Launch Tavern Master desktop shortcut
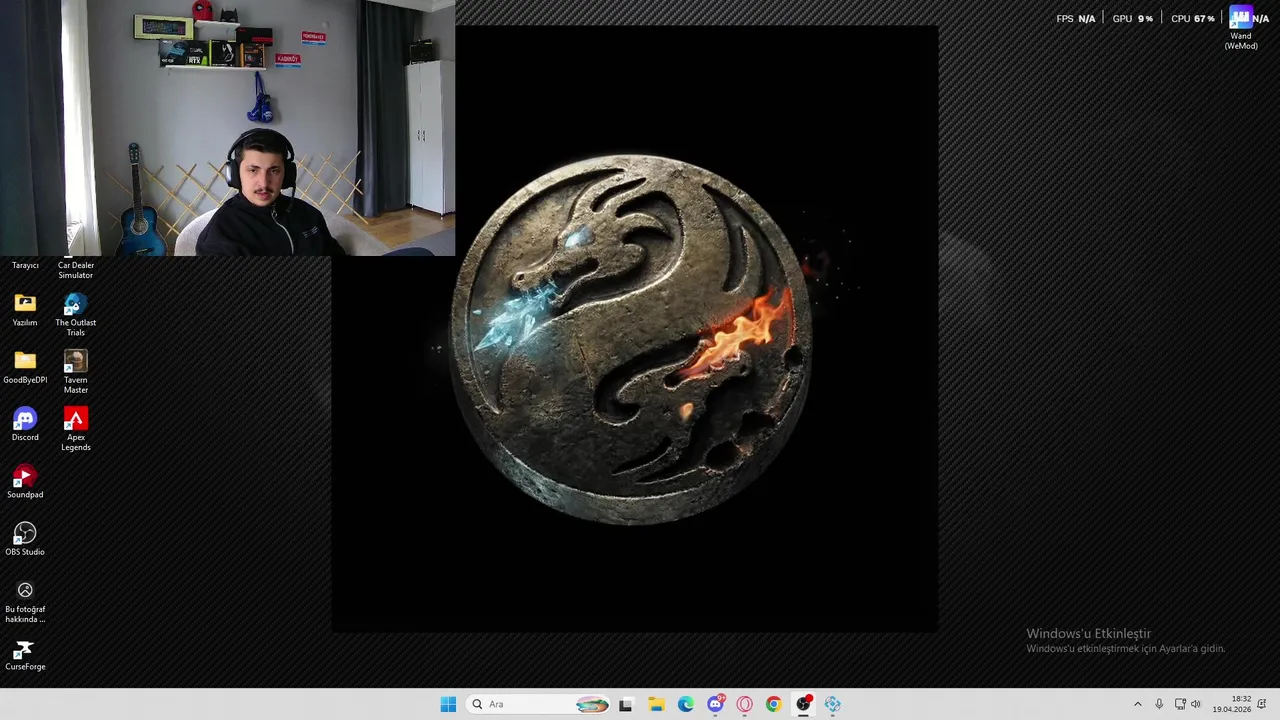Image resolution: width=1280 pixels, height=720 pixels. click(x=75, y=371)
